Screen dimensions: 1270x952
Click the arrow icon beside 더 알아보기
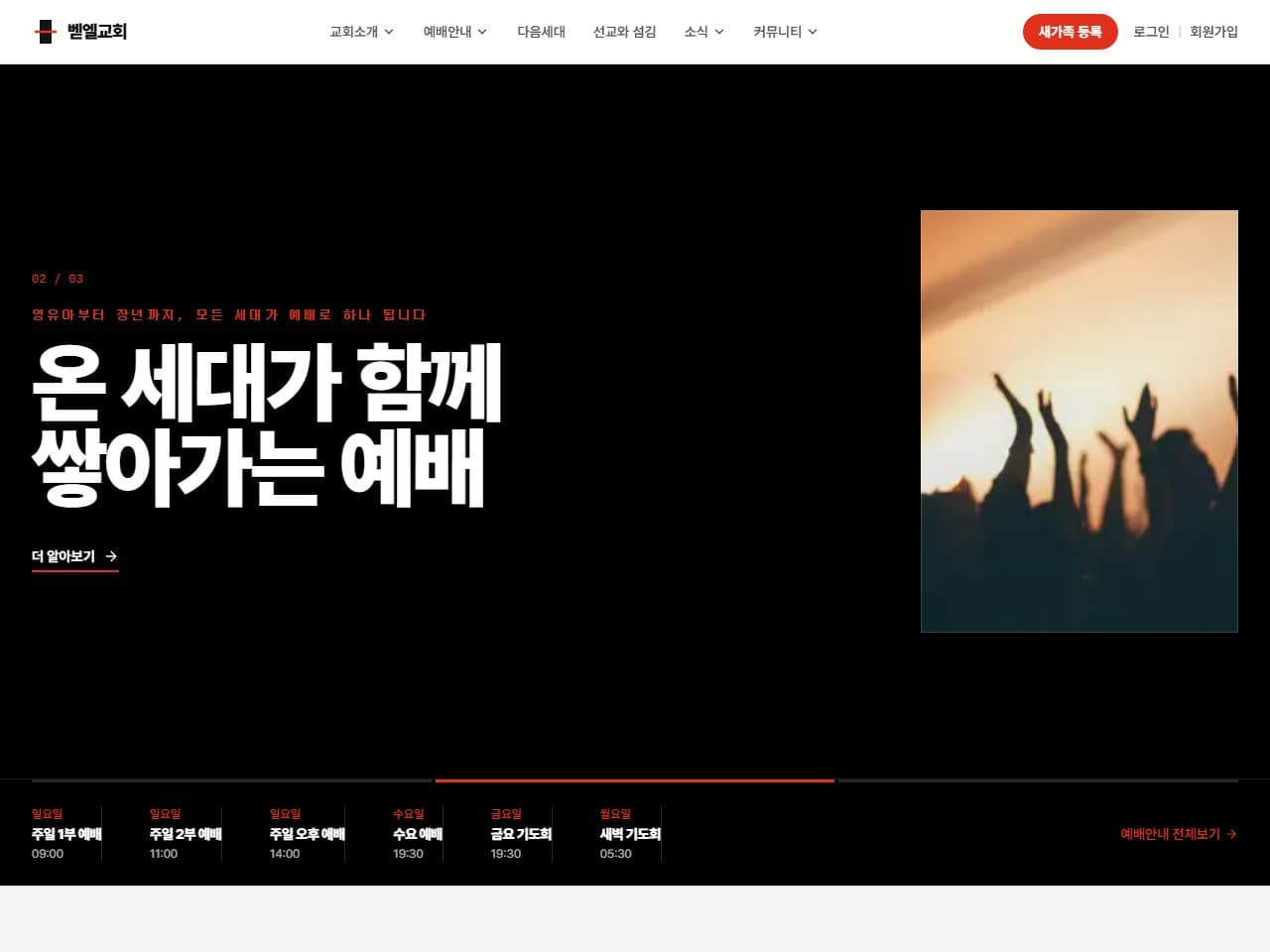point(111,556)
